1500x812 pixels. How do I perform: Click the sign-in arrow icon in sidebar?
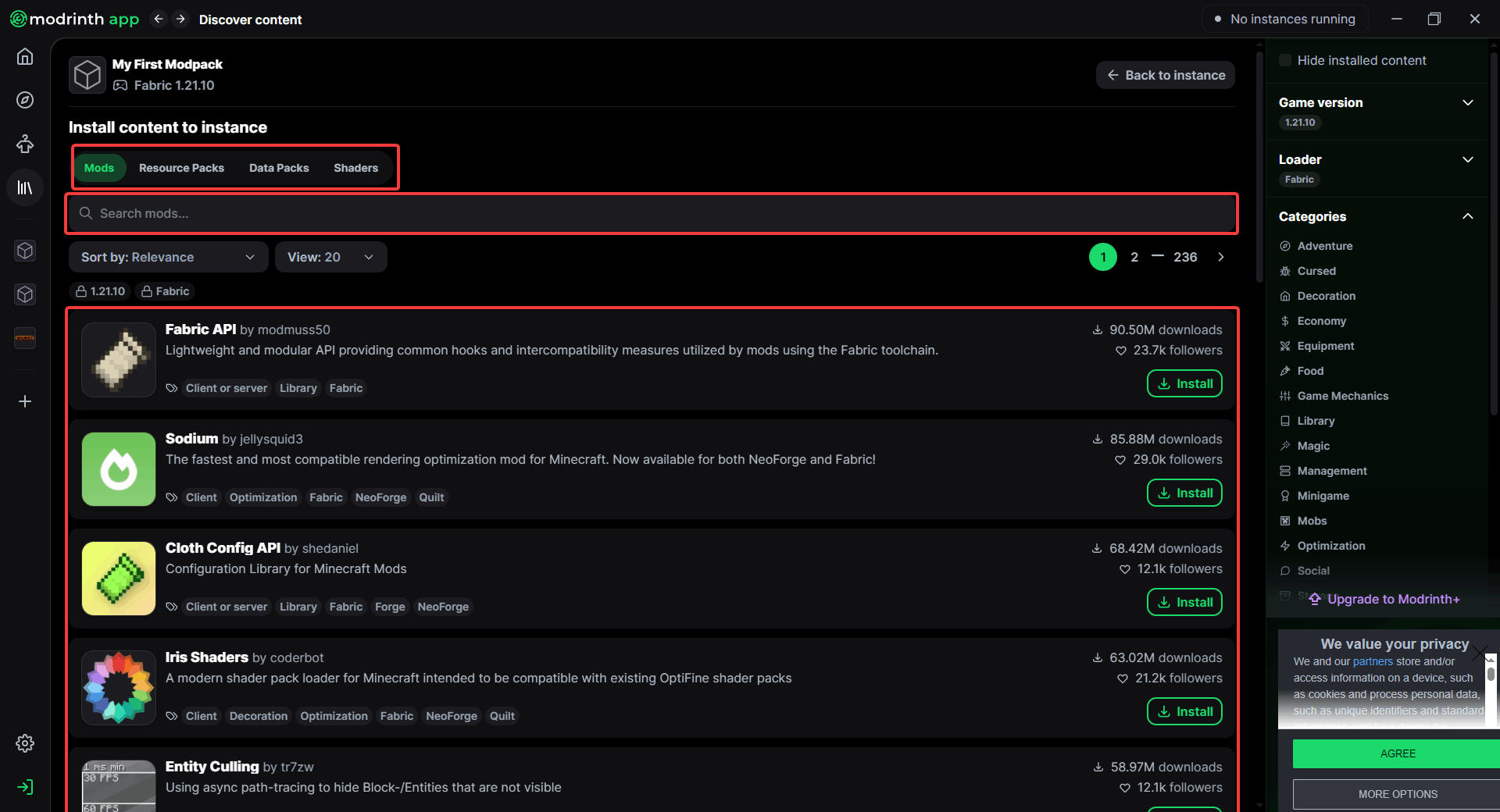25,788
